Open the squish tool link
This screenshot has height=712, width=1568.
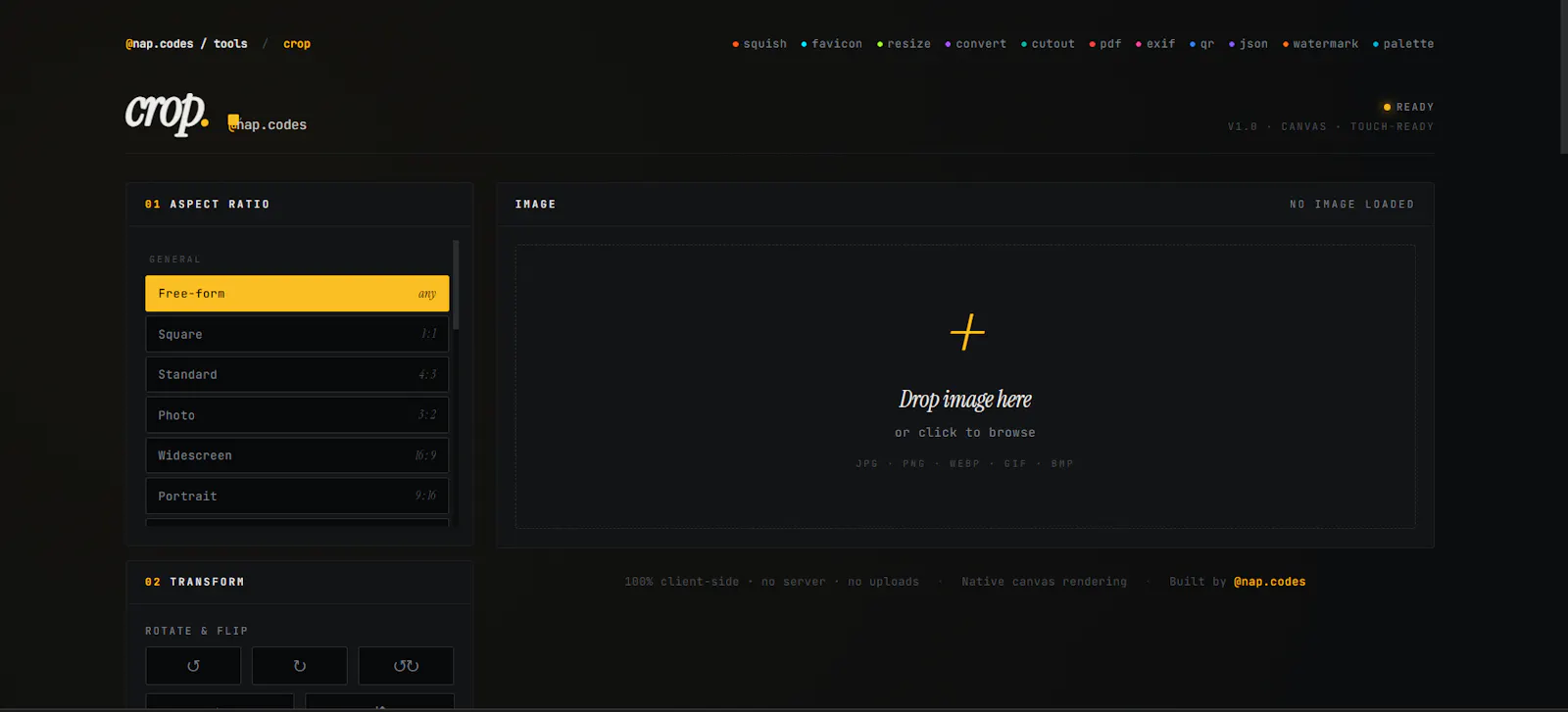click(x=759, y=44)
